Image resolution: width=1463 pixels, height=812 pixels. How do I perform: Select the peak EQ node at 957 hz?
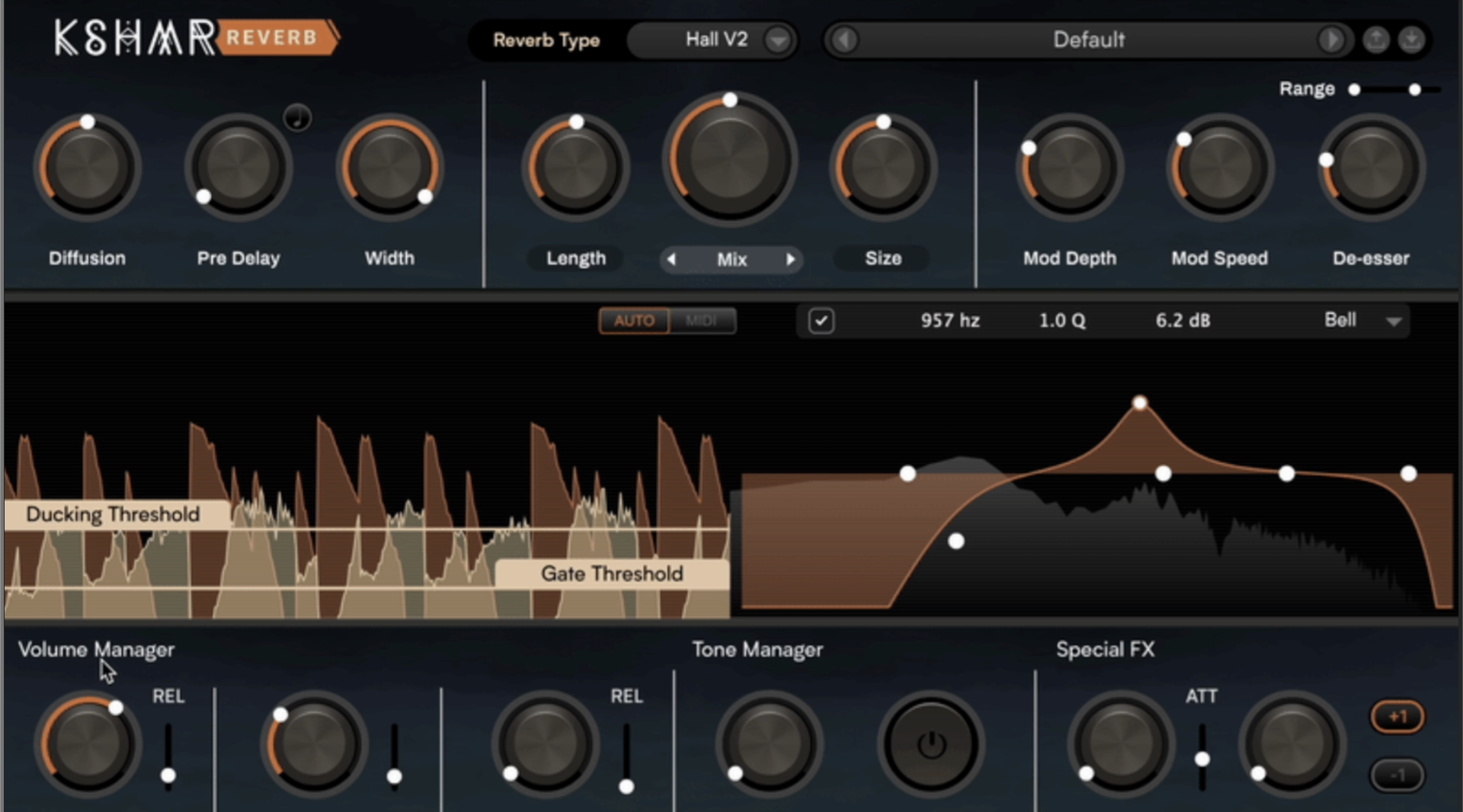pyautogui.click(x=1139, y=403)
